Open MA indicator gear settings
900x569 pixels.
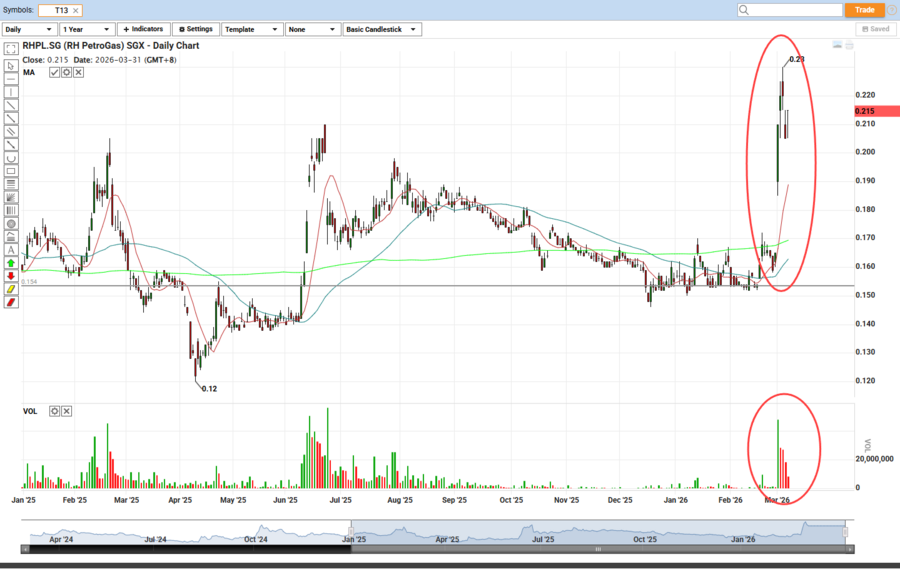click(66, 73)
